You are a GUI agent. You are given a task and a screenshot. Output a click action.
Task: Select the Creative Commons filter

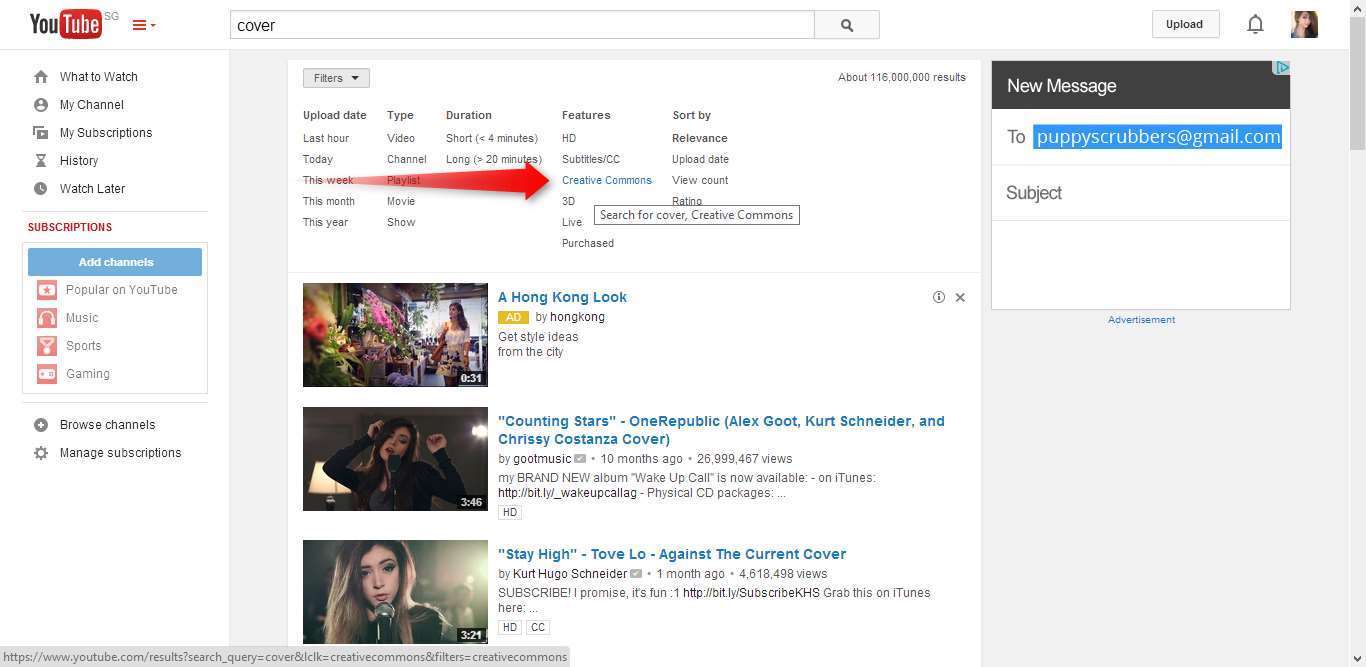click(x=607, y=181)
